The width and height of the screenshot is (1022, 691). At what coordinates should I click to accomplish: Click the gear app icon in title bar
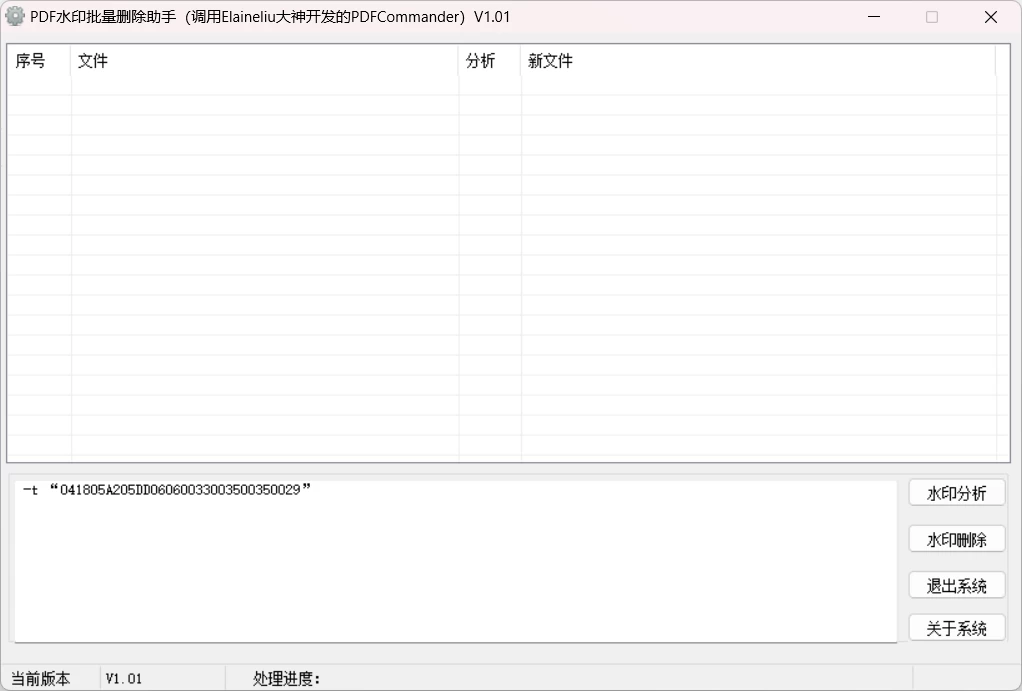(14, 16)
